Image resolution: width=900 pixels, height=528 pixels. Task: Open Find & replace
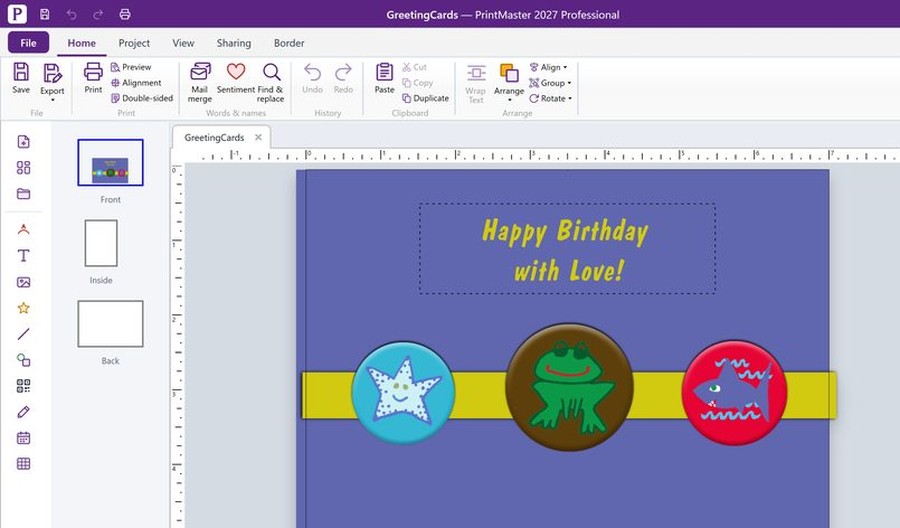point(271,83)
